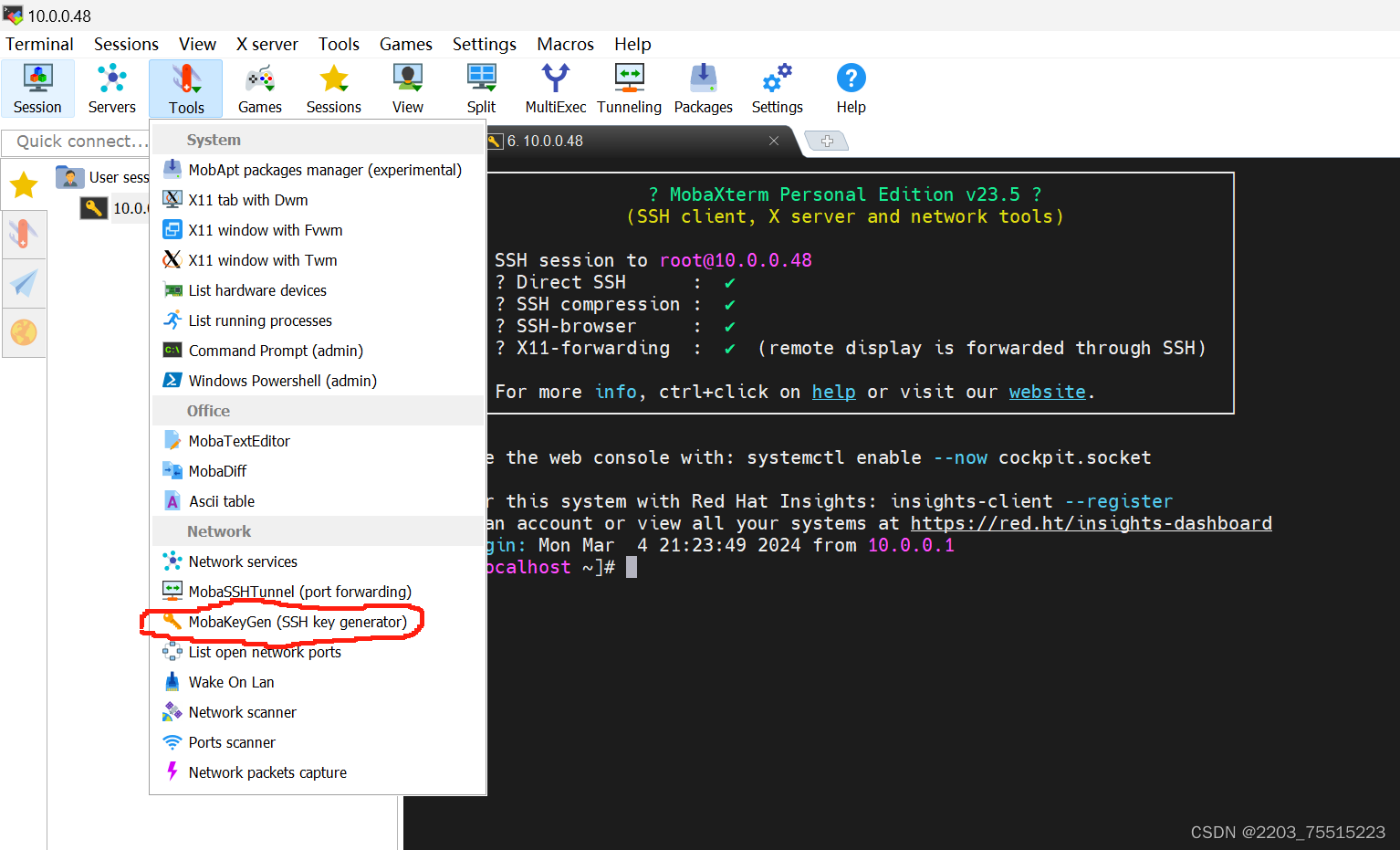Click the Servers toolbar icon
Viewport: 1400px width, 850px height.
[x=111, y=88]
